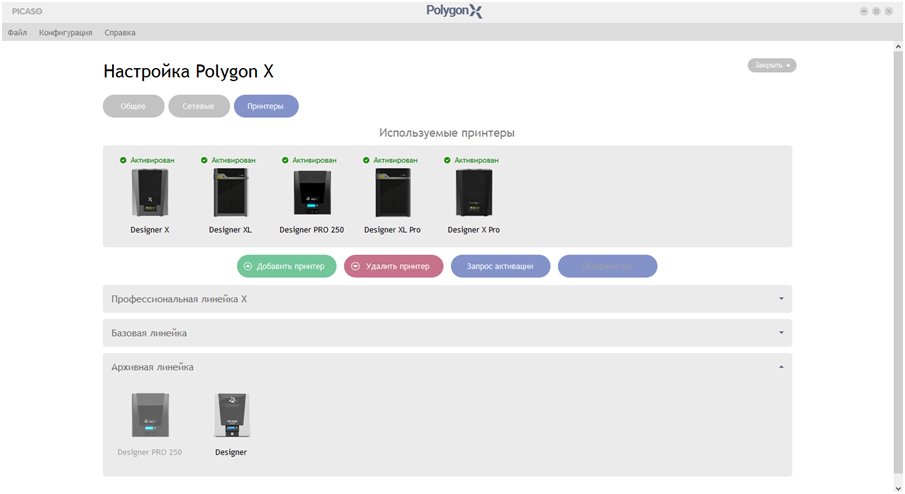Choose the active Designer PRO 250 printer
This screenshot has width=905, height=494.
312,192
